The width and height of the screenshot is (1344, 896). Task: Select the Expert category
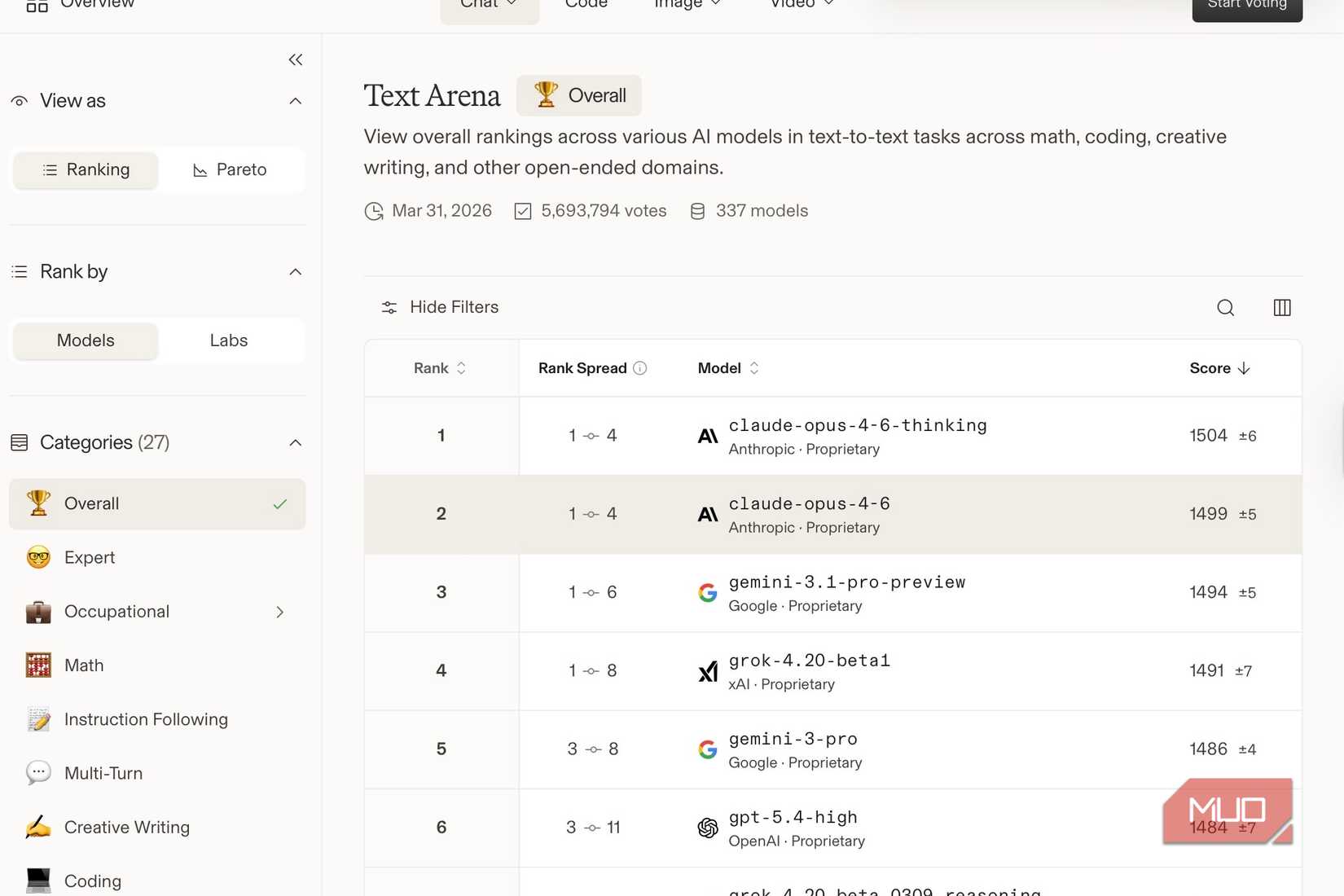coord(90,557)
